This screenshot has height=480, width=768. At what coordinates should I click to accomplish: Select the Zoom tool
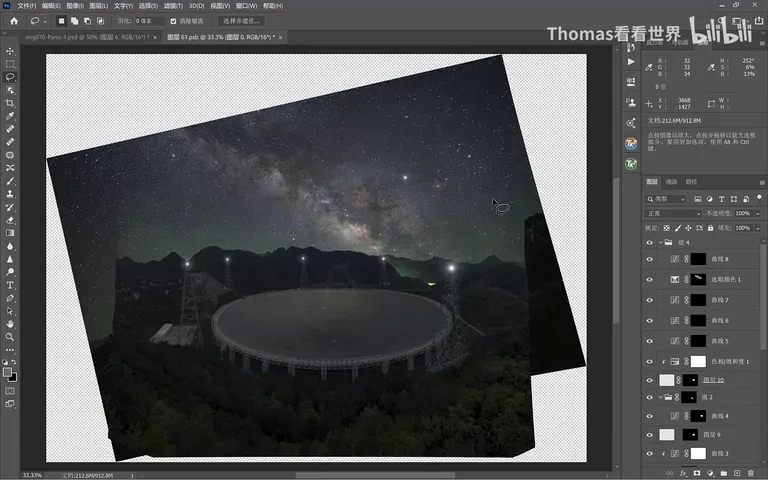coord(10,337)
